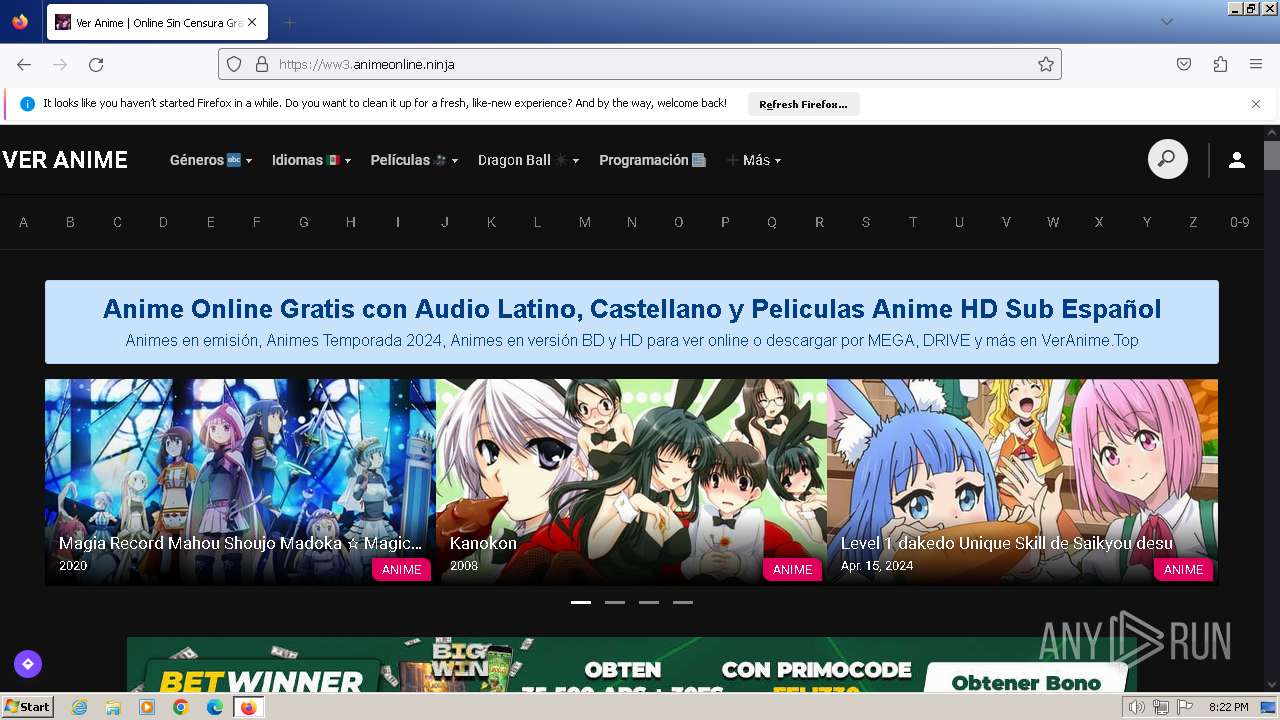Click the volume speaker tray icon

pos(1137,707)
